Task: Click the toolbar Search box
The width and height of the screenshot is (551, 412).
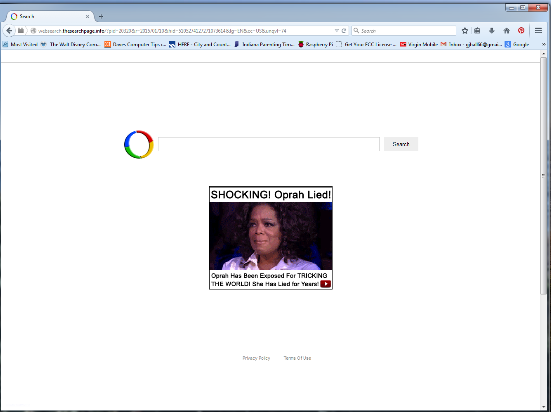Action: (404, 31)
